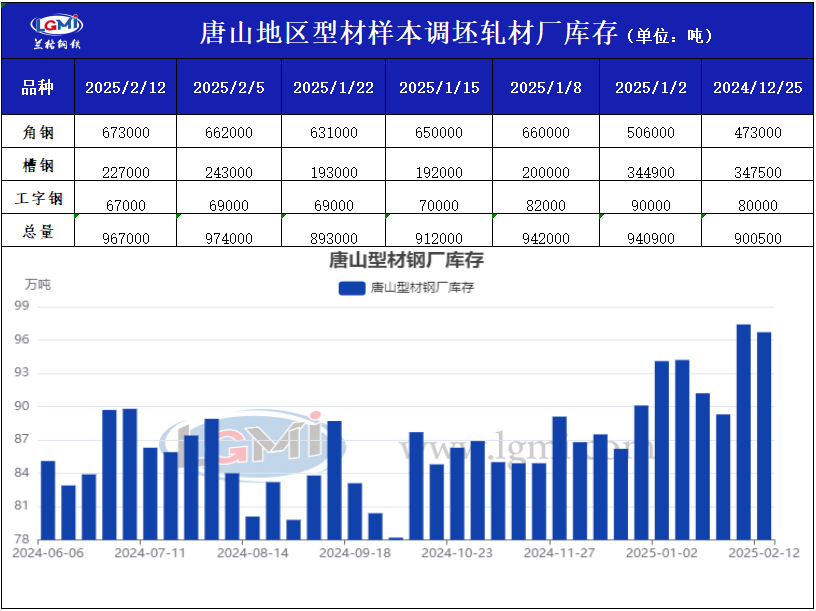Select the 2024/12/25 column header
Image resolution: width=816 pixels, height=611 pixels.
(x=757, y=87)
